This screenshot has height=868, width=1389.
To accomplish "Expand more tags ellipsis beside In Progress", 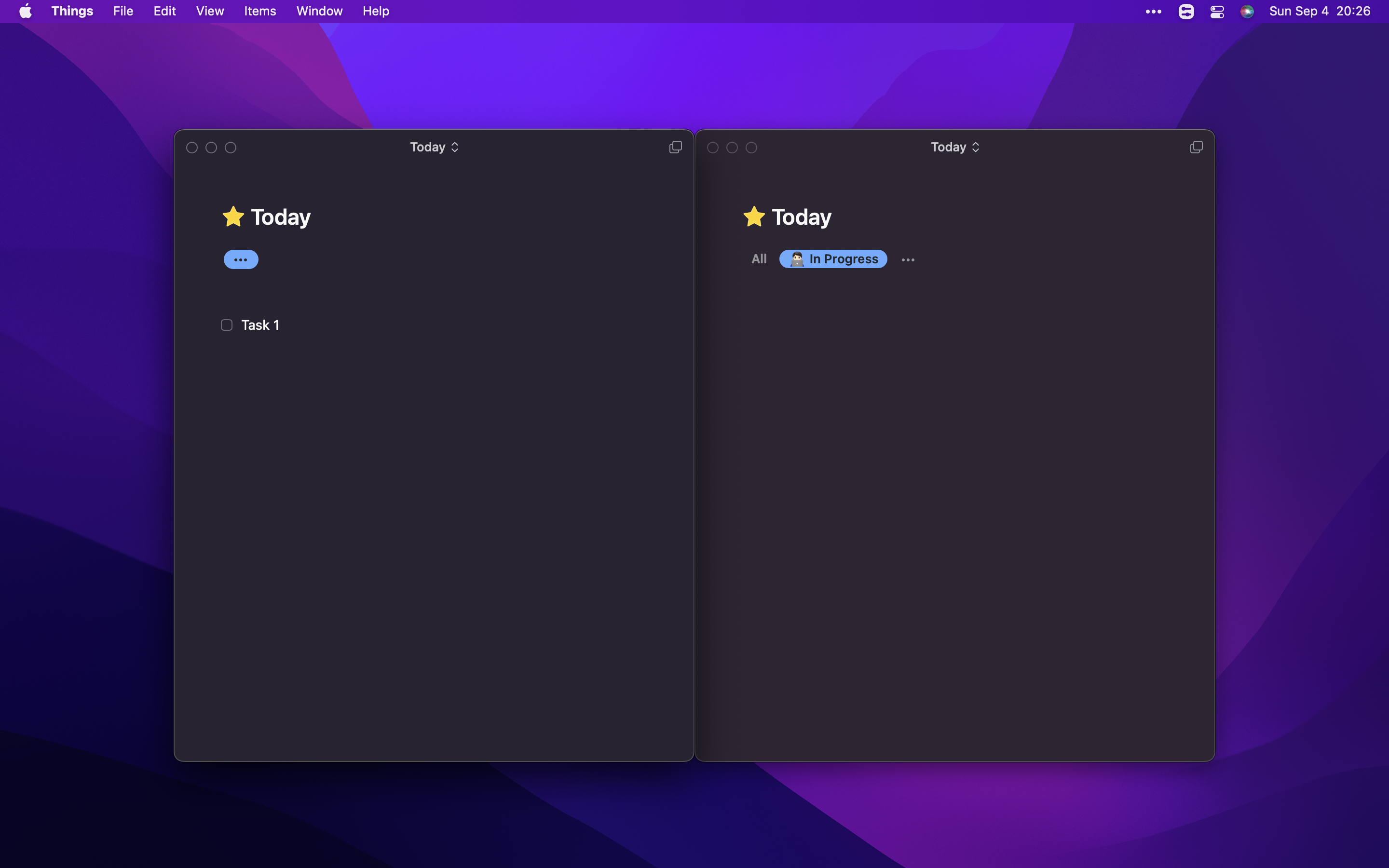I will 908,259.
